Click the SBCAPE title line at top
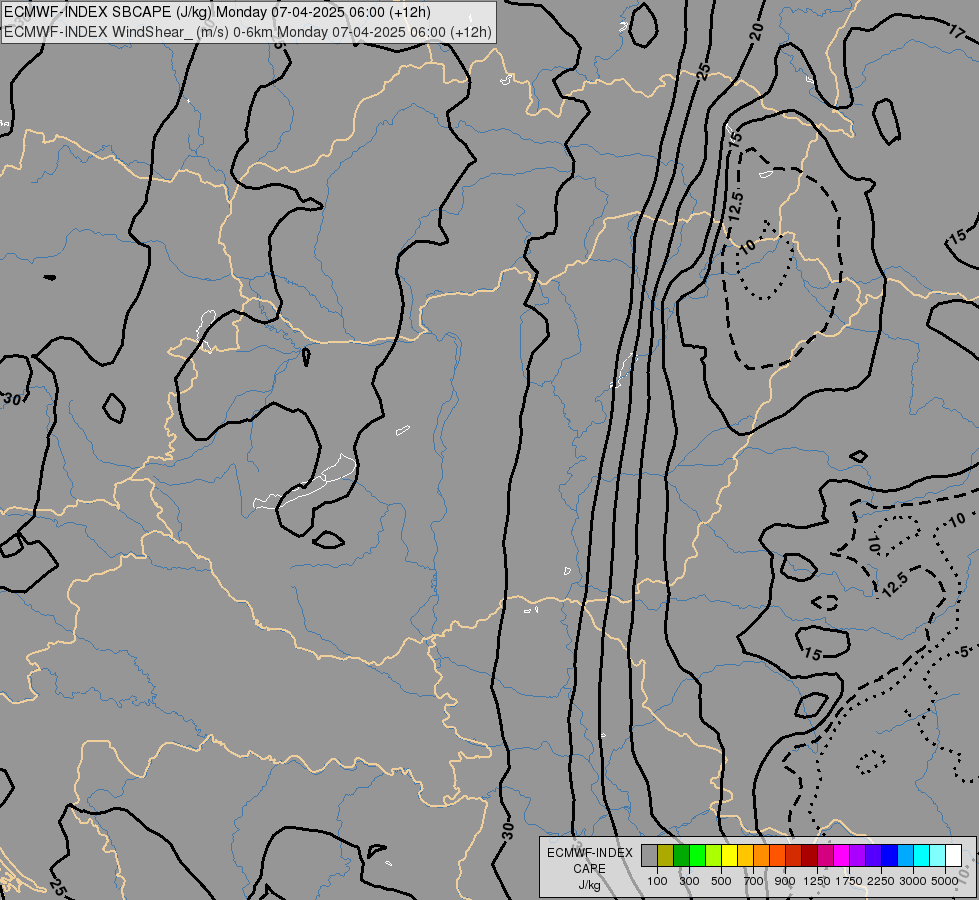Screen dimensions: 979x900 217,12
